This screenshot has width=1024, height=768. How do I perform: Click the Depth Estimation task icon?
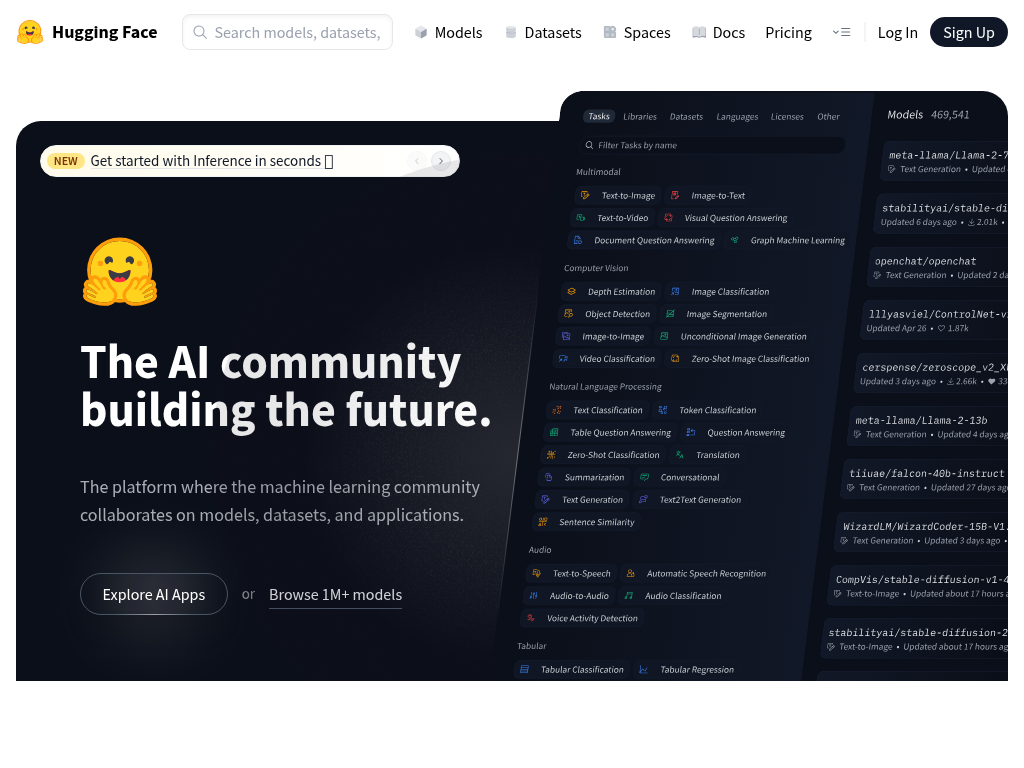pyautogui.click(x=571, y=291)
